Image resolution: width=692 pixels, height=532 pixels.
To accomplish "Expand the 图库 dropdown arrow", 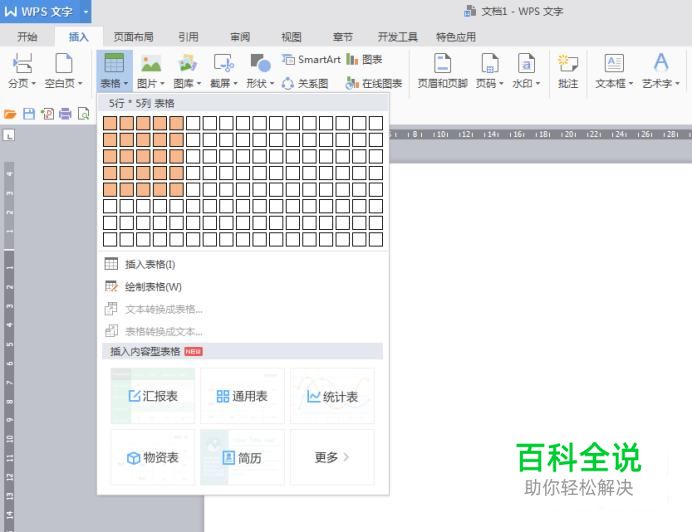I will pyautogui.click(x=199, y=83).
